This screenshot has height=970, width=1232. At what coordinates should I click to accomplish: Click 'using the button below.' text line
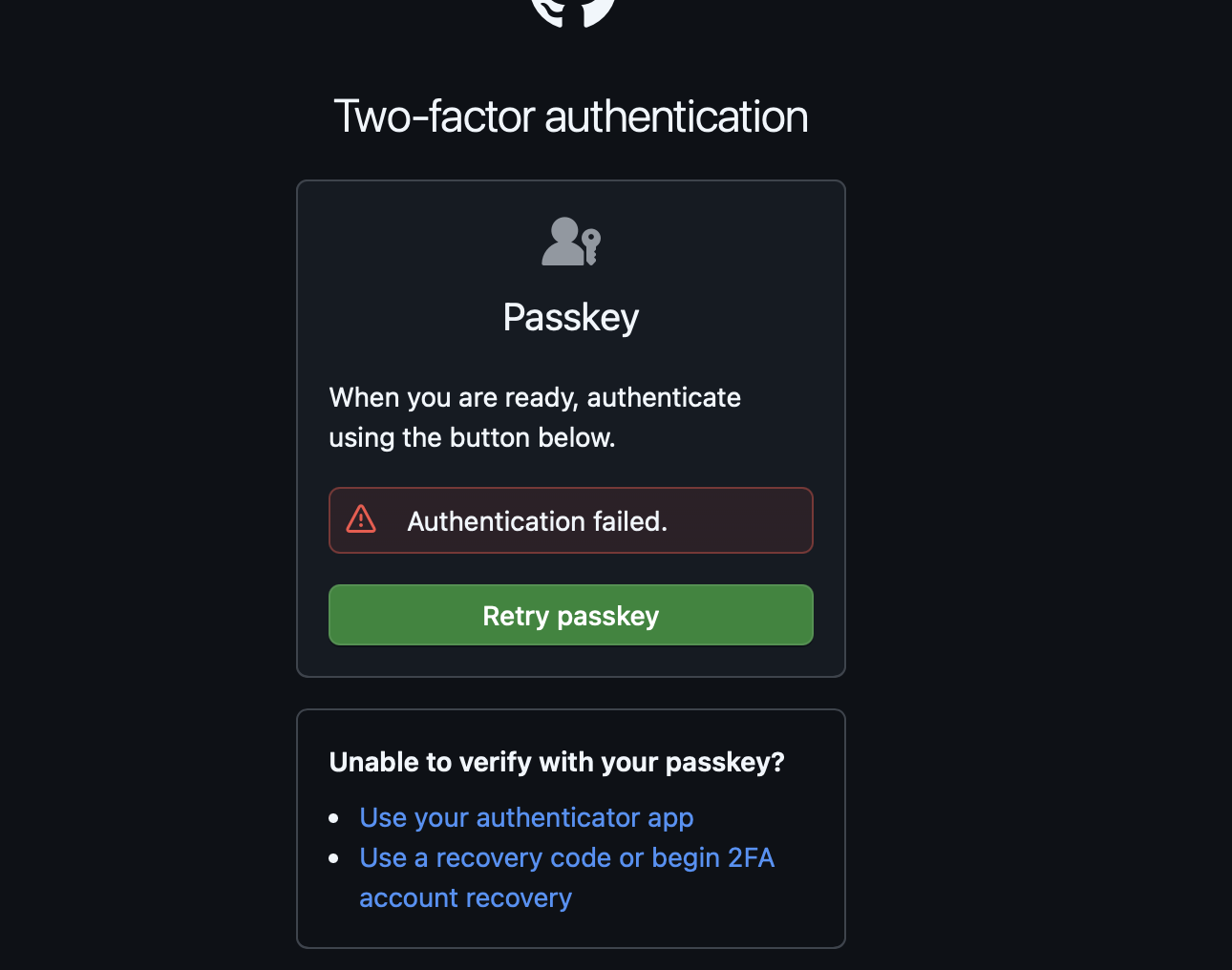pyautogui.click(x=472, y=437)
